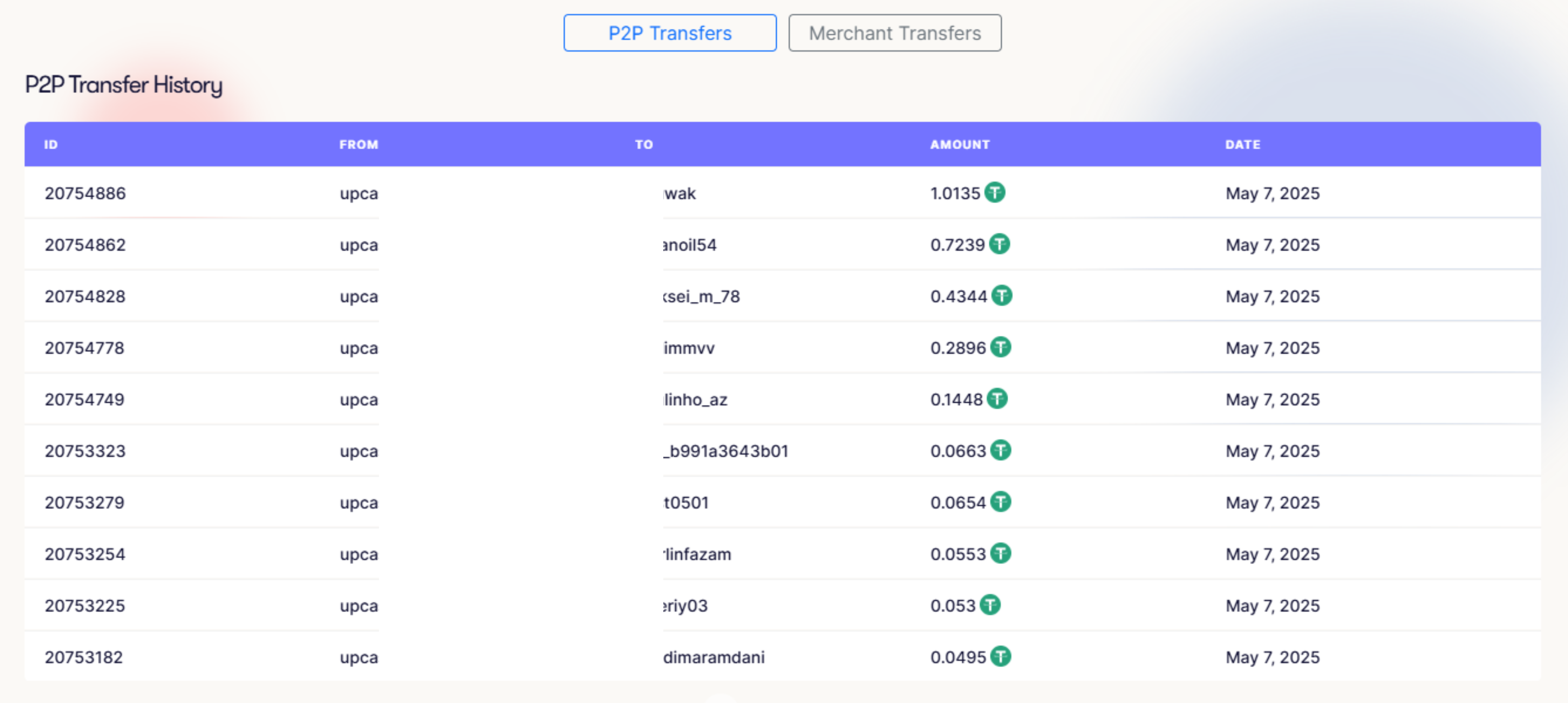This screenshot has height=703, width=1568.
Task: Click the amount value 0.2896
Action: [958, 348]
